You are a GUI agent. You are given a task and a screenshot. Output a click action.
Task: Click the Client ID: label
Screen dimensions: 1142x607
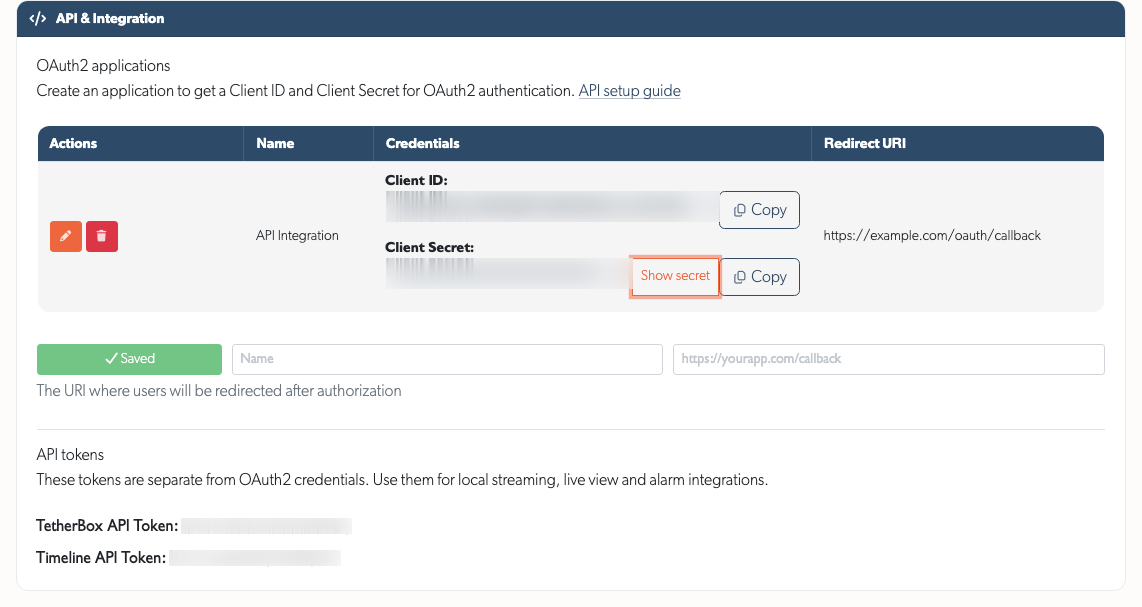coord(417,181)
